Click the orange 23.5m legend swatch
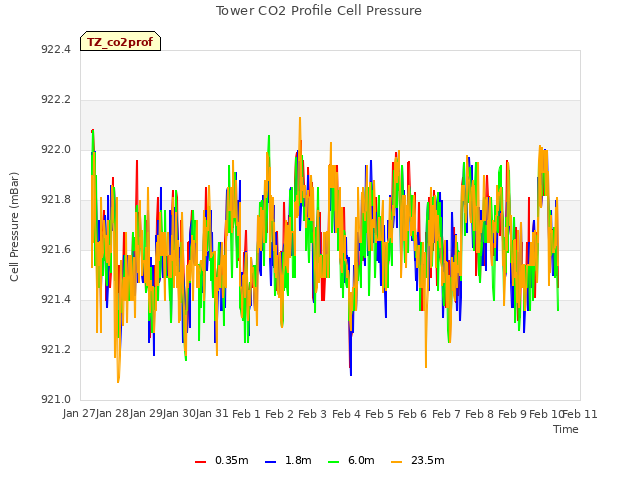 point(396,462)
